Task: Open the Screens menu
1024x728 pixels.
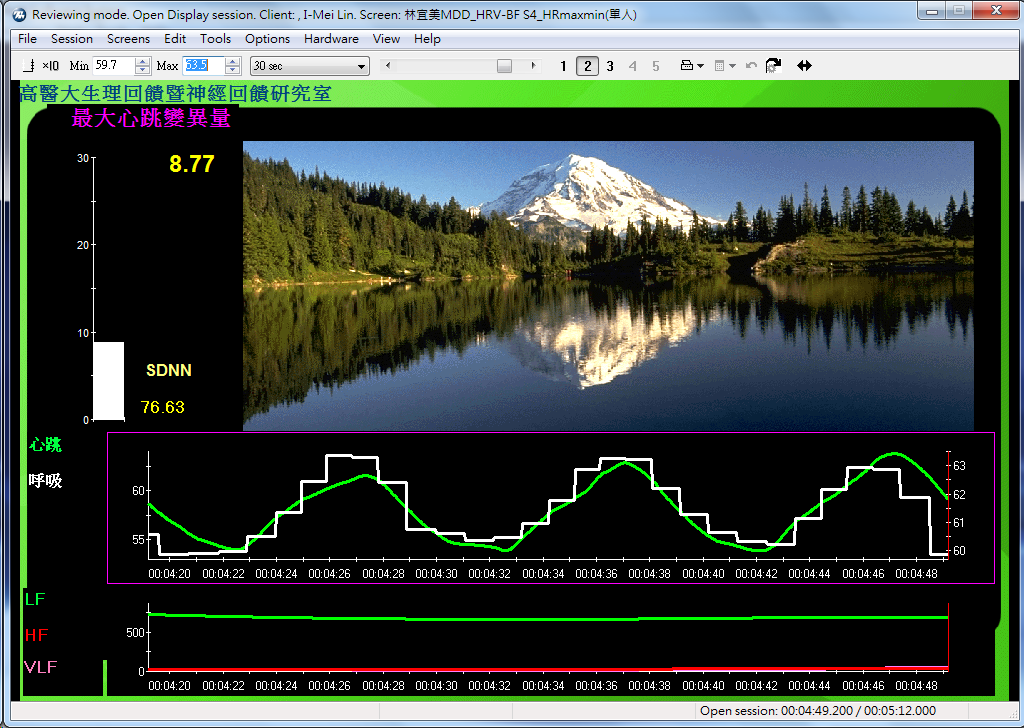Action: tap(128, 39)
